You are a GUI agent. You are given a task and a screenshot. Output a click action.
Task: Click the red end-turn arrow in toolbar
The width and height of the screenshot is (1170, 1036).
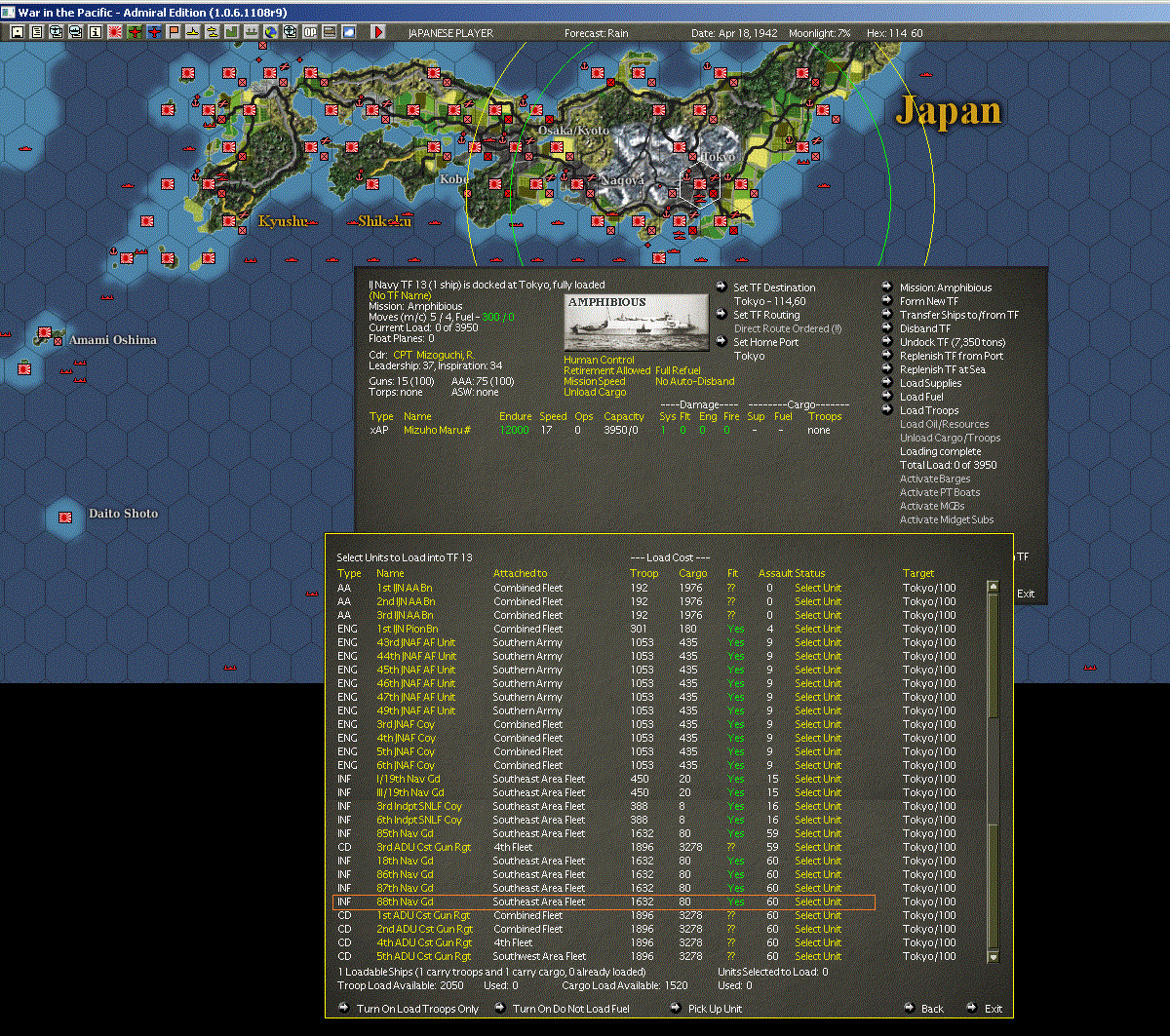[x=378, y=32]
